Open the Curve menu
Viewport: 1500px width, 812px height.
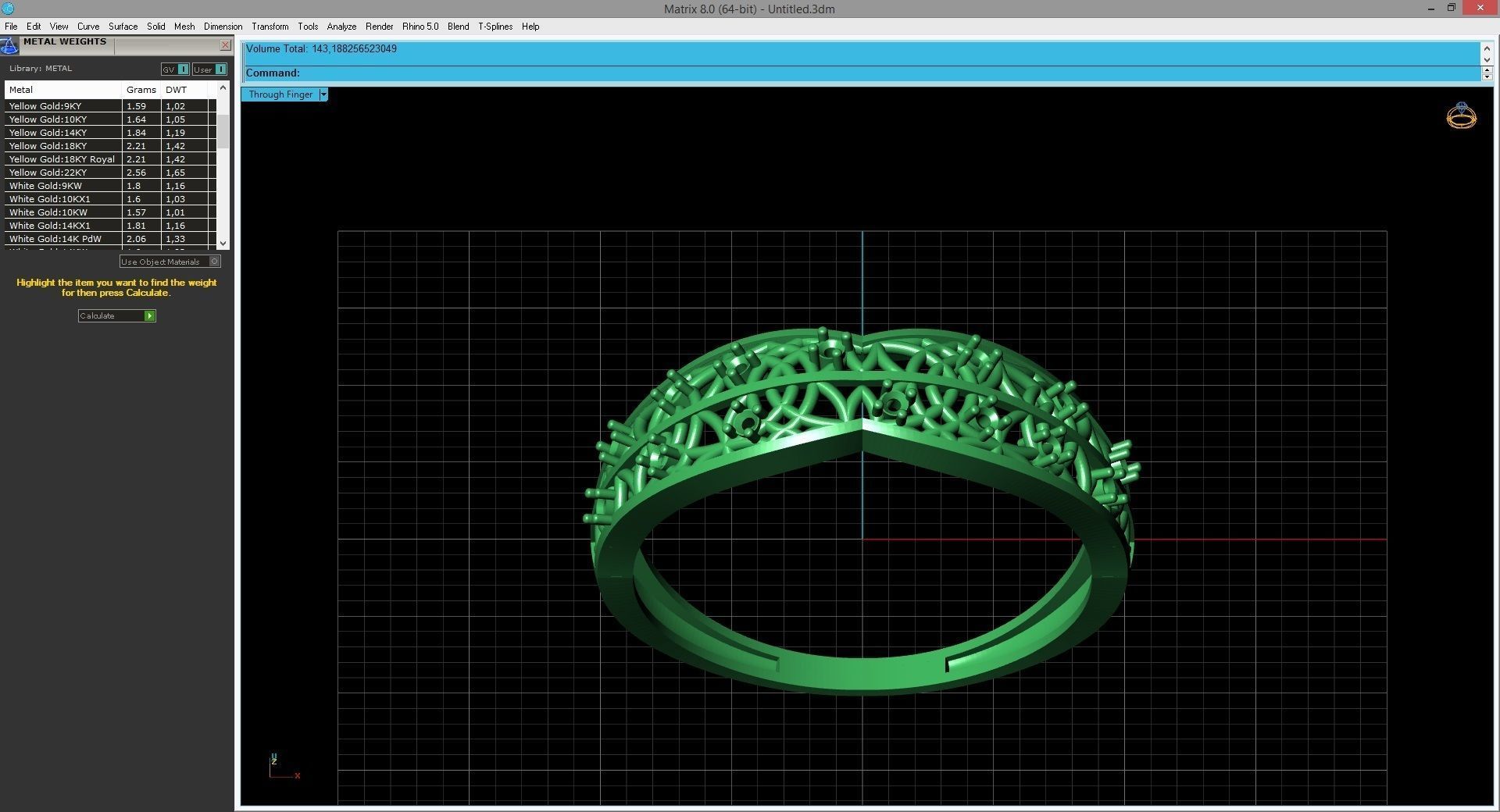click(x=88, y=27)
